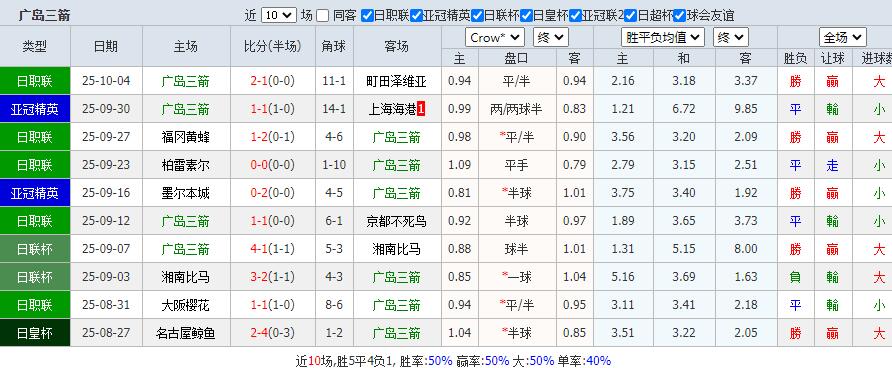This screenshot has width=892, height=368.
Task: Click the 0-2(0-0) score against 墨尔本城
Action: (x=272, y=193)
